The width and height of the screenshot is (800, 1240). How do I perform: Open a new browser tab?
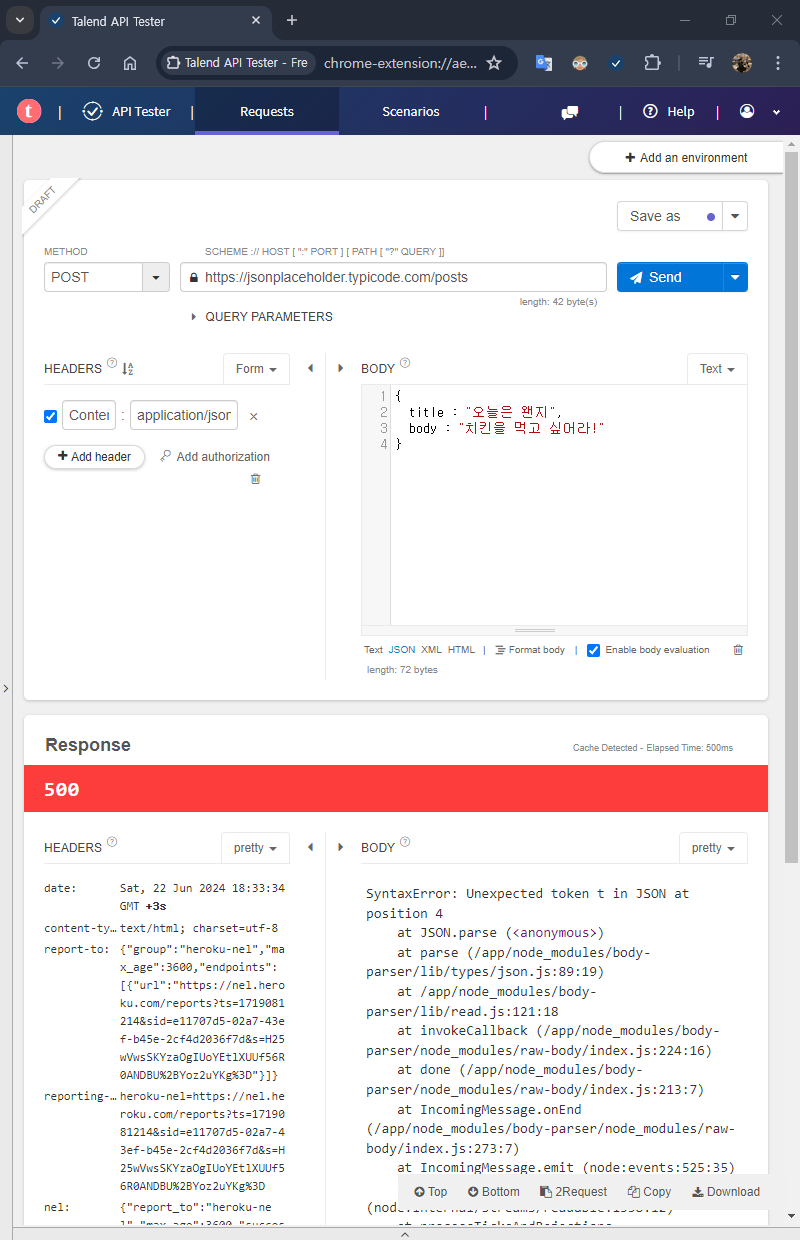pos(292,20)
